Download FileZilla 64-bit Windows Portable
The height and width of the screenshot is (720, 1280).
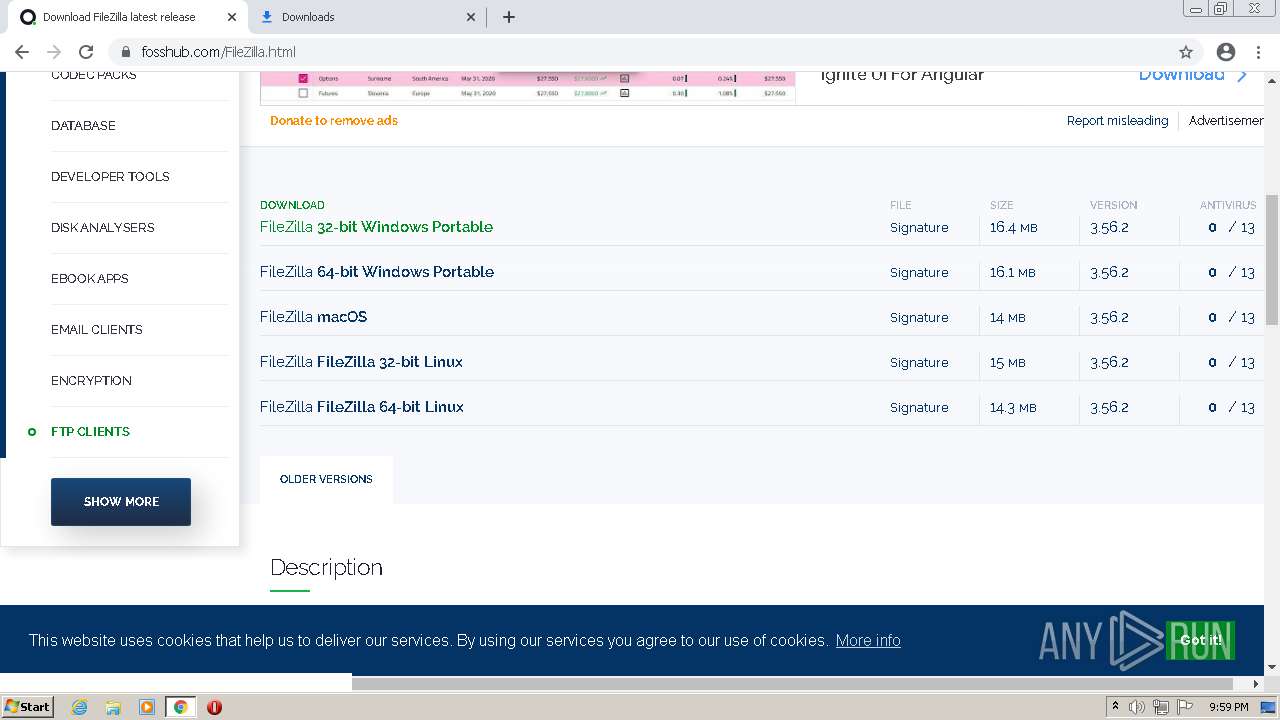[x=377, y=272]
